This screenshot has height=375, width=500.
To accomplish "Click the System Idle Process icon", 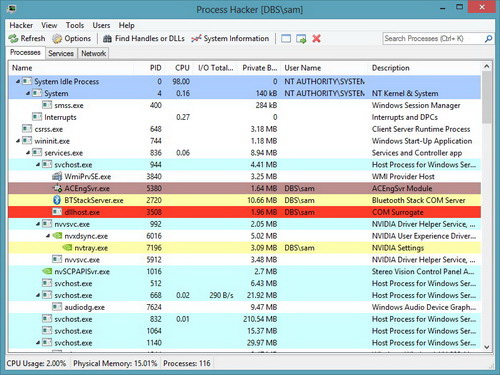I will tap(27, 81).
